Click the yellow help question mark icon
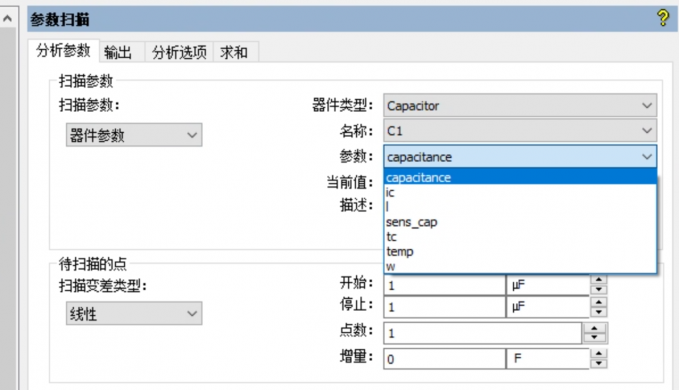679x390 pixels. click(663, 18)
